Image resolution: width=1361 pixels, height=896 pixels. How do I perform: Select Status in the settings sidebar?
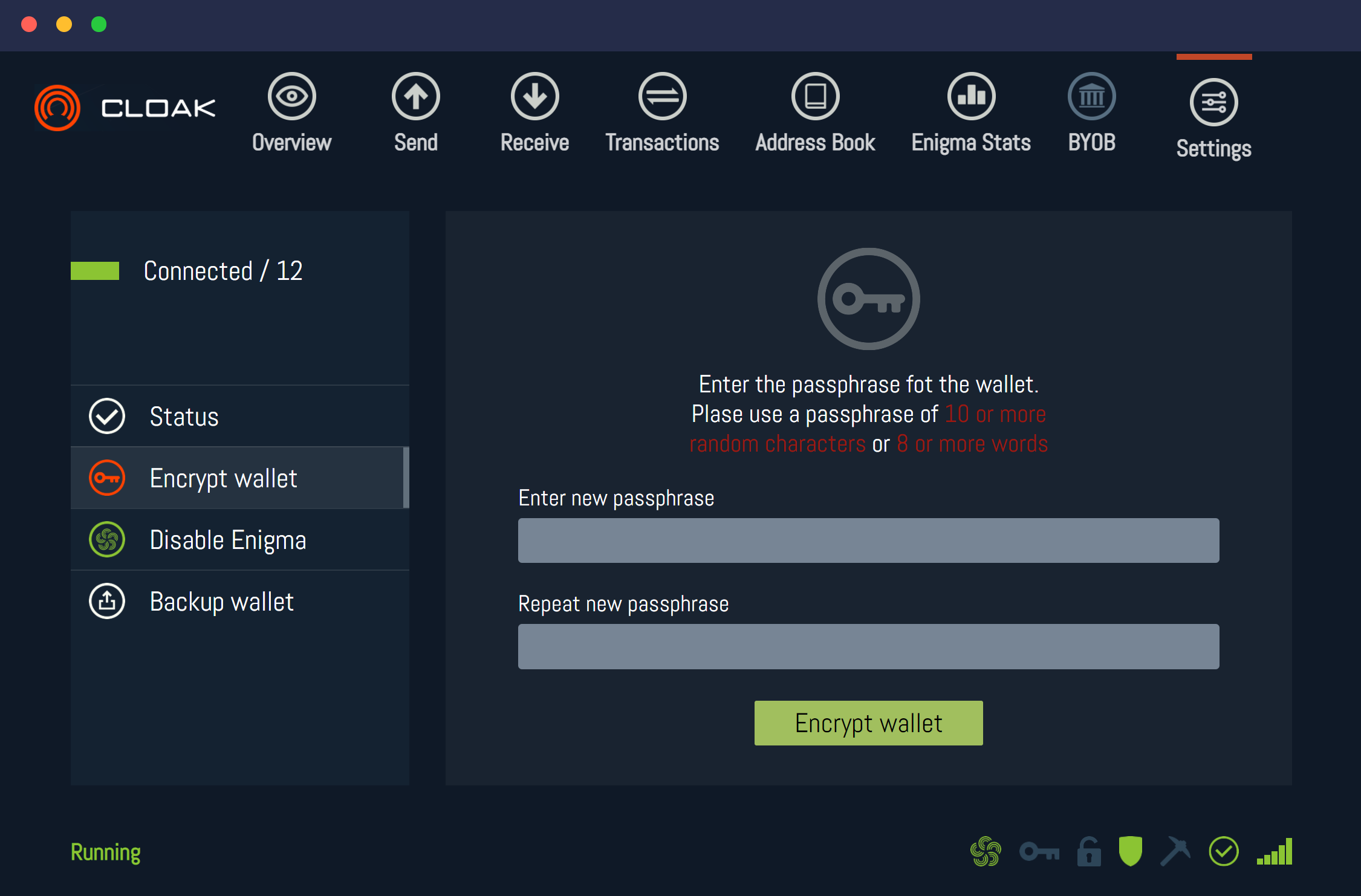(240, 416)
